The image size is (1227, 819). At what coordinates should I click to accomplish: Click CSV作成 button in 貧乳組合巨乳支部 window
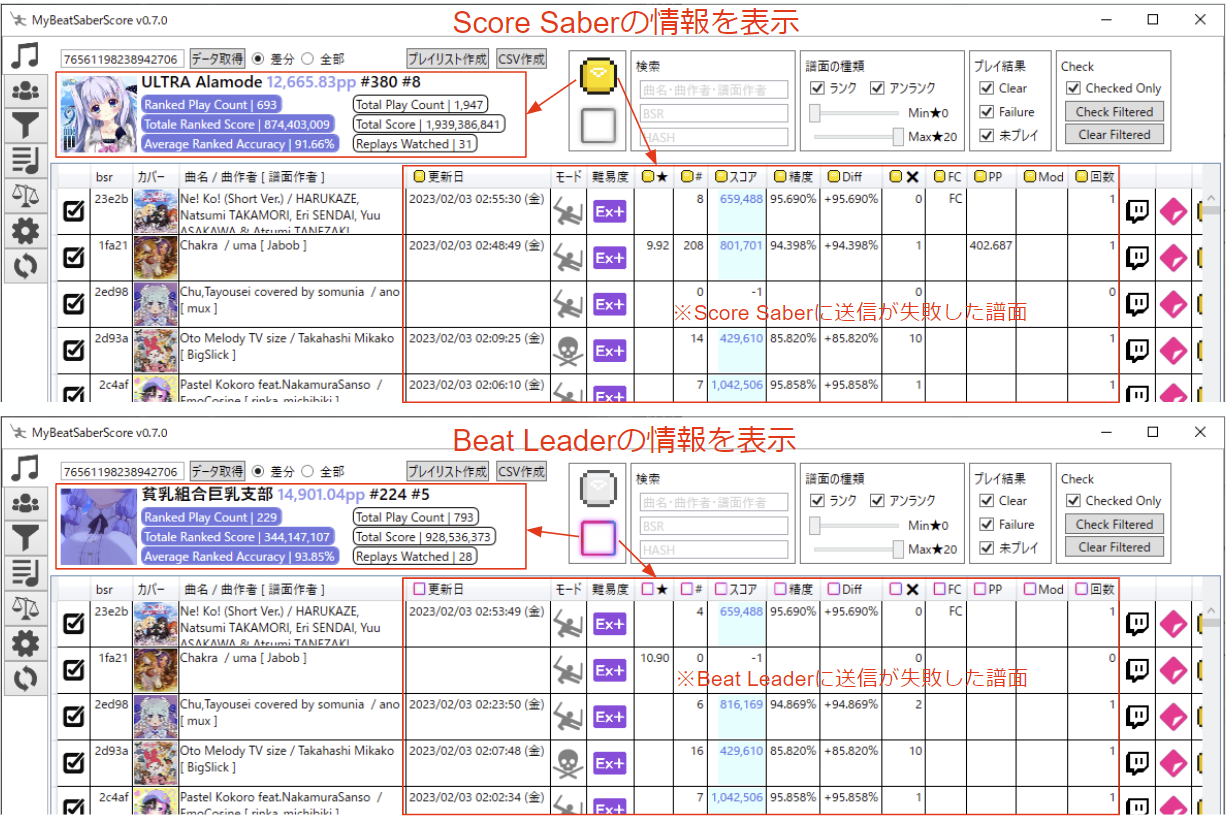click(522, 470)
